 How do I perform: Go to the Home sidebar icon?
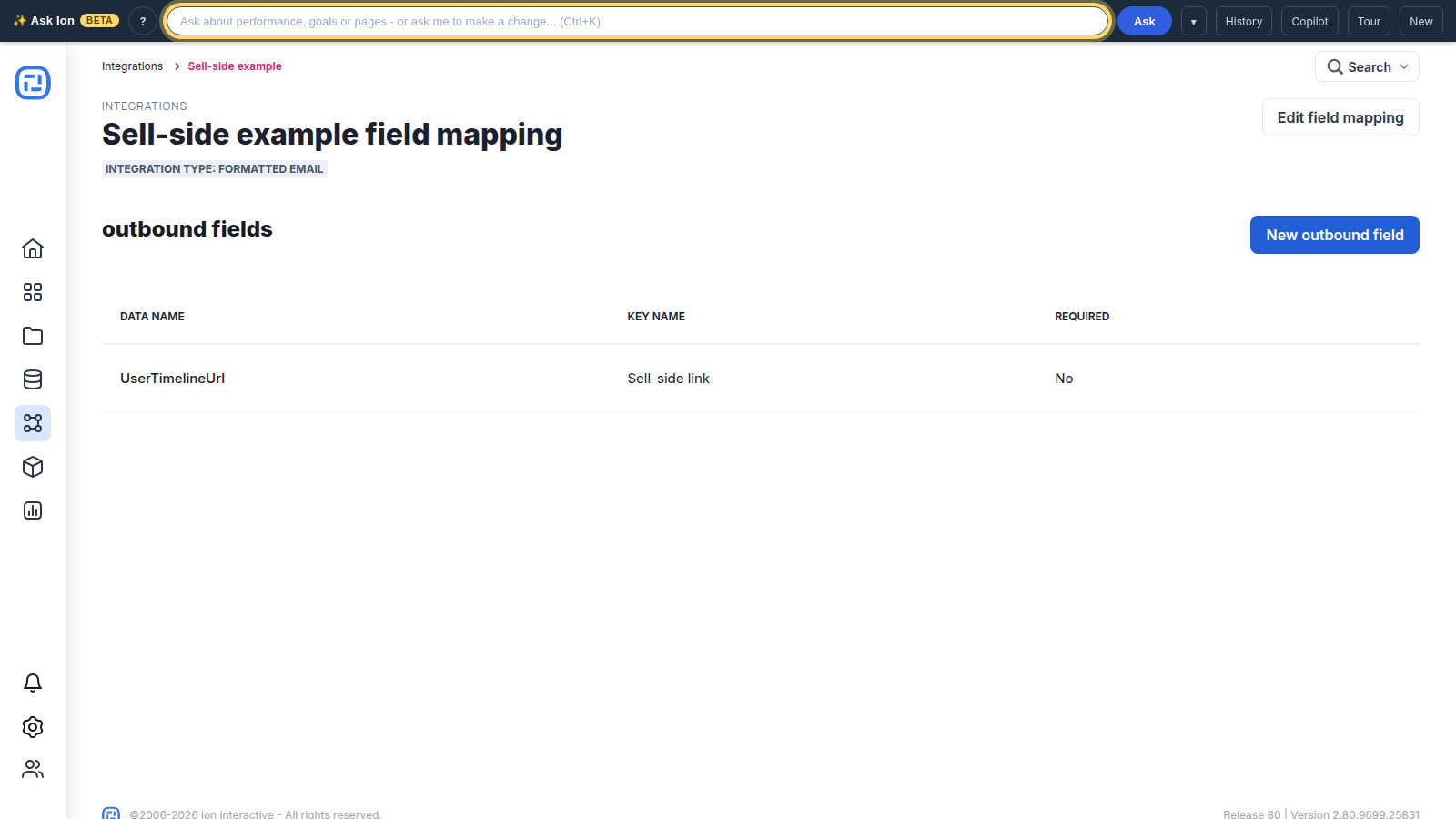(33, 248)
